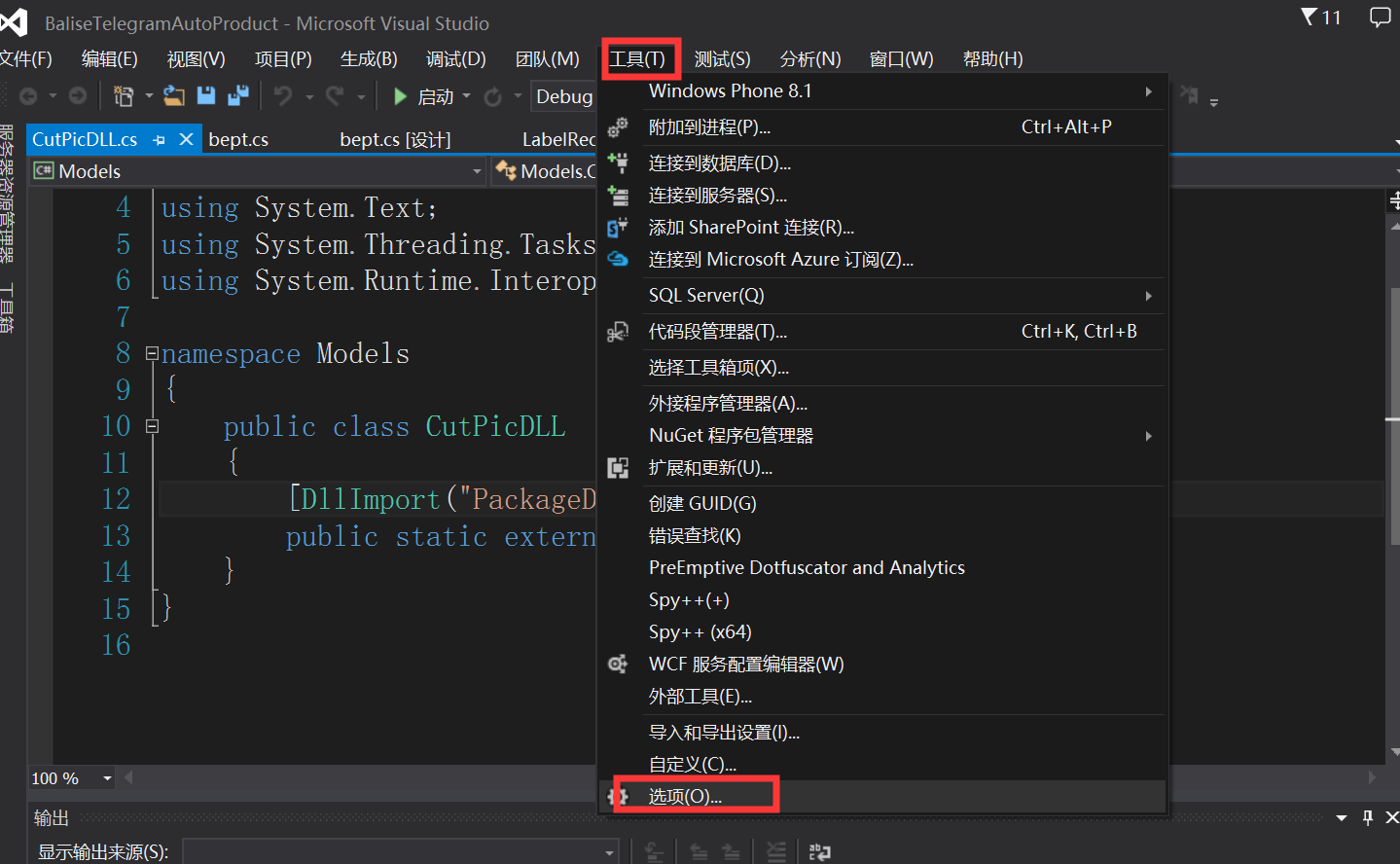Open the 测试(S) menu
The image size is (1400, 864).
pos(722,58)
